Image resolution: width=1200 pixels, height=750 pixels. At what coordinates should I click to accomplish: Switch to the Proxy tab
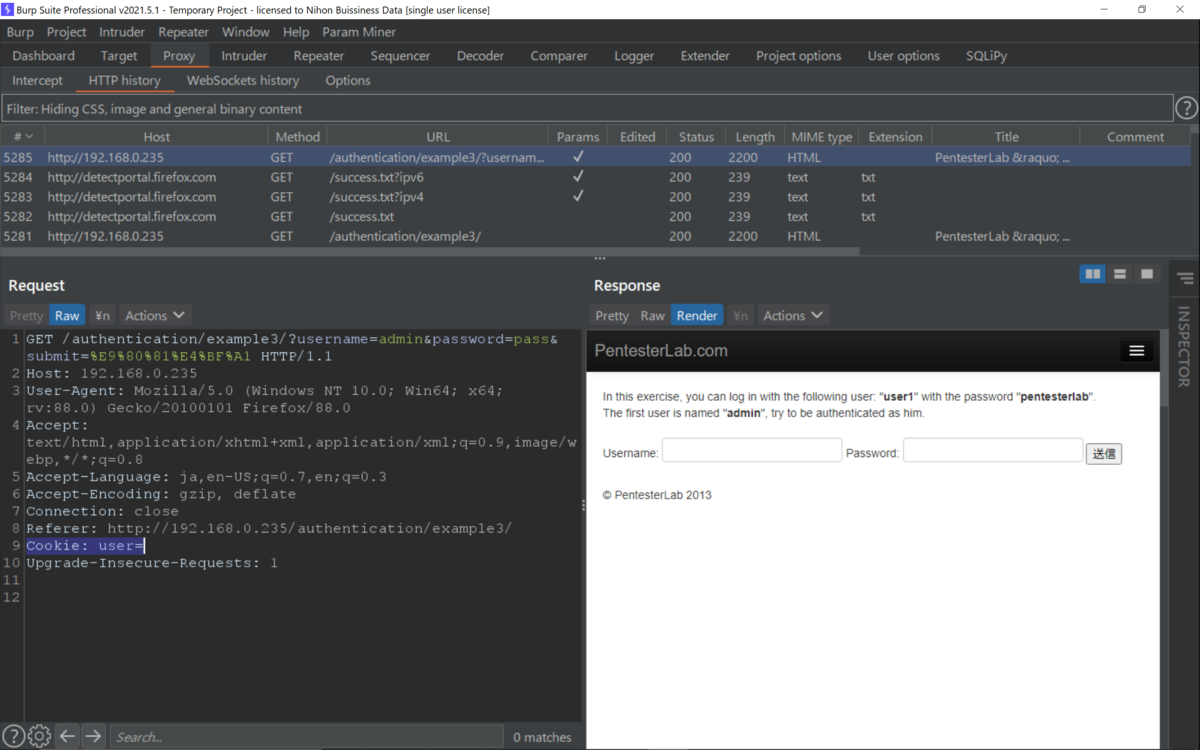point(179,56)
